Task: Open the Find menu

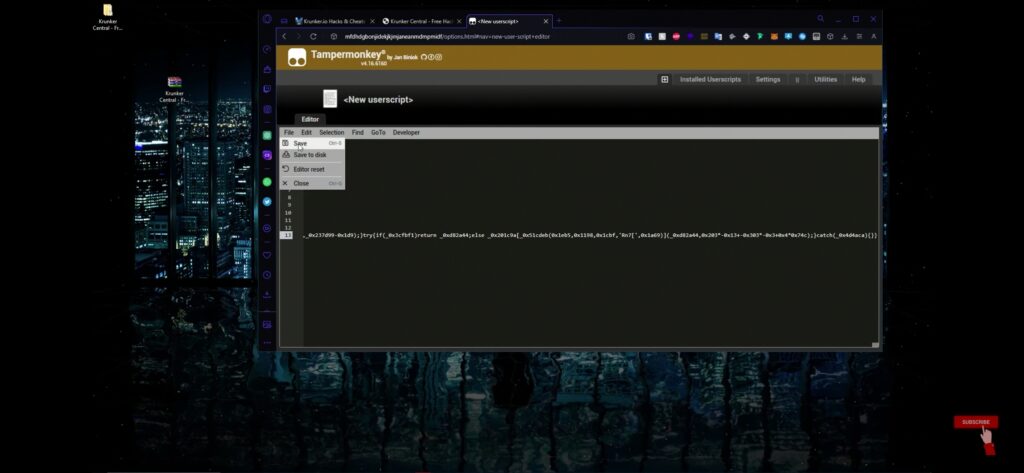Action: 358,133
